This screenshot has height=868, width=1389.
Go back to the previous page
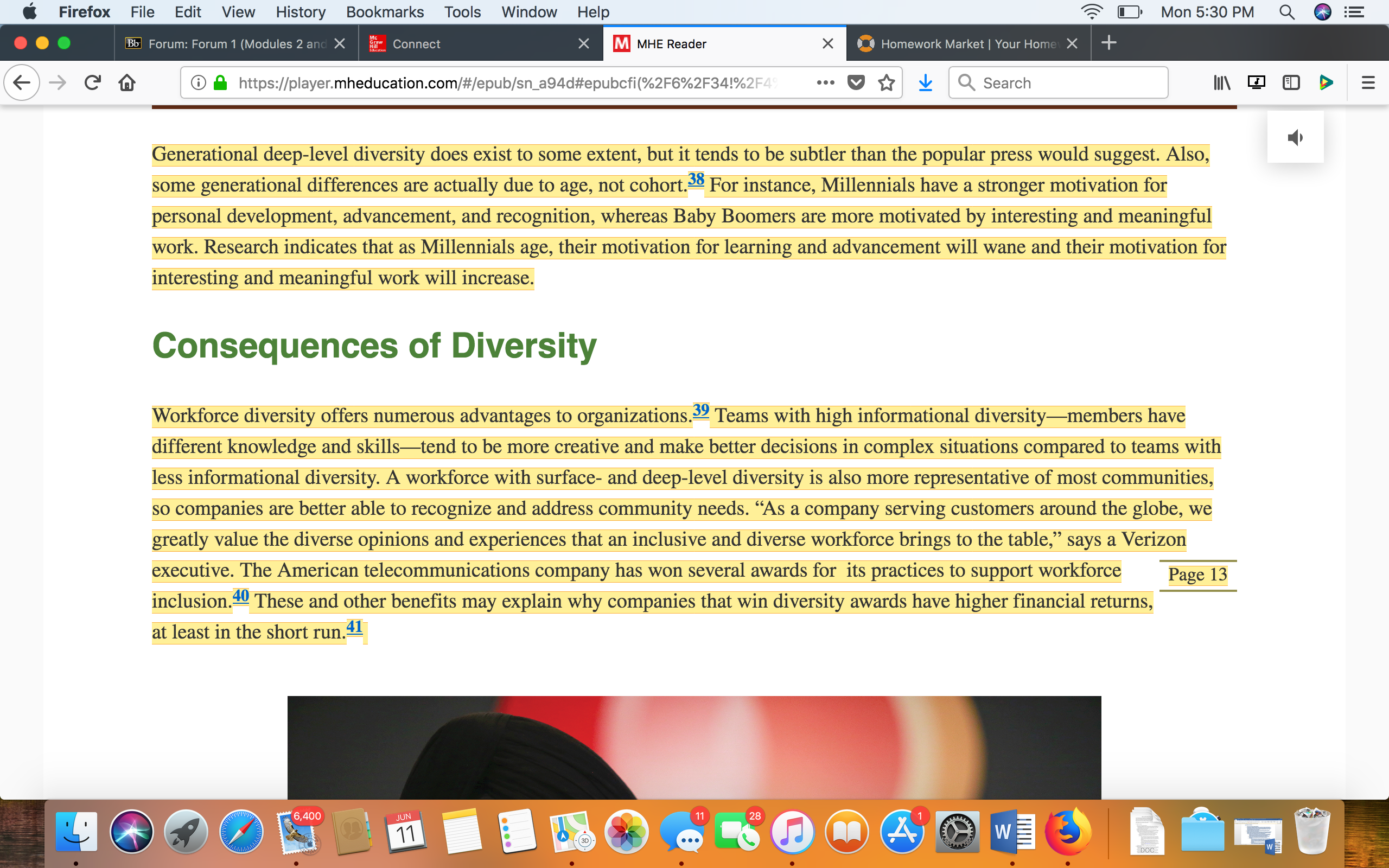coord(22,82)
